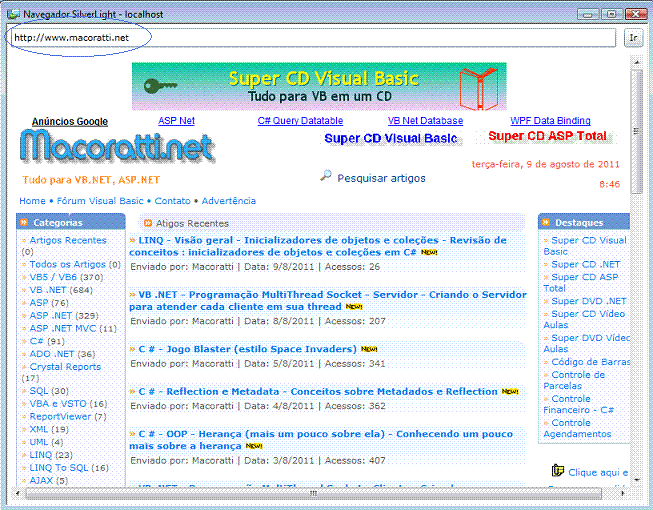Open the Programação MultiThread Socket Servidor article

(x=328, y=301)
